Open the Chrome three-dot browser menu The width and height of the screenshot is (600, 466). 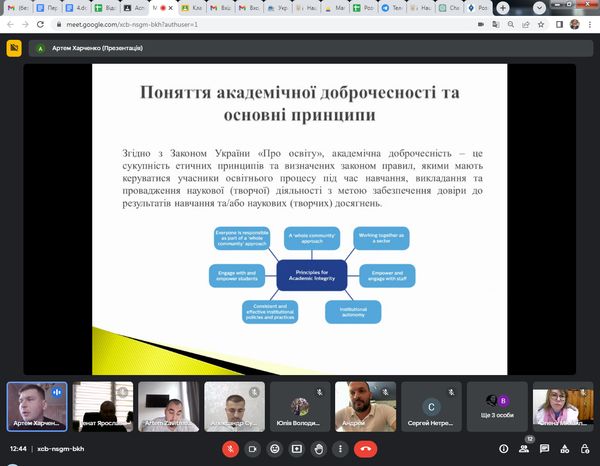588,22
